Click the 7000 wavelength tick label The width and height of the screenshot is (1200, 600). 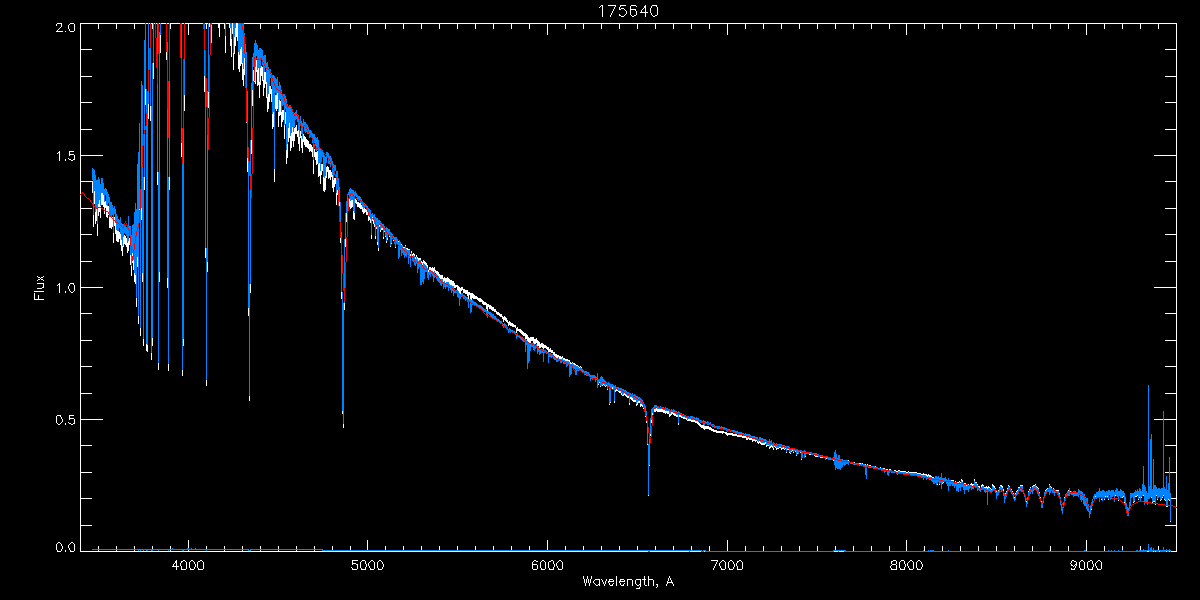(727, 565)
